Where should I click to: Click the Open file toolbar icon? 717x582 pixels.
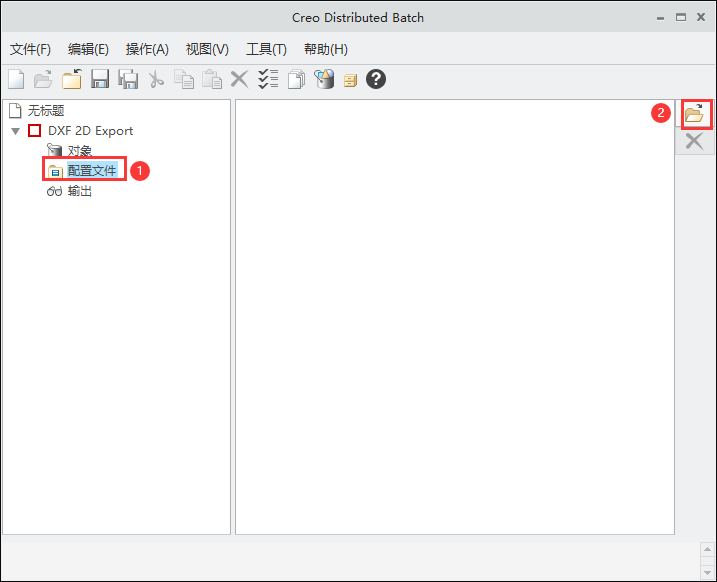click(43, 79)
